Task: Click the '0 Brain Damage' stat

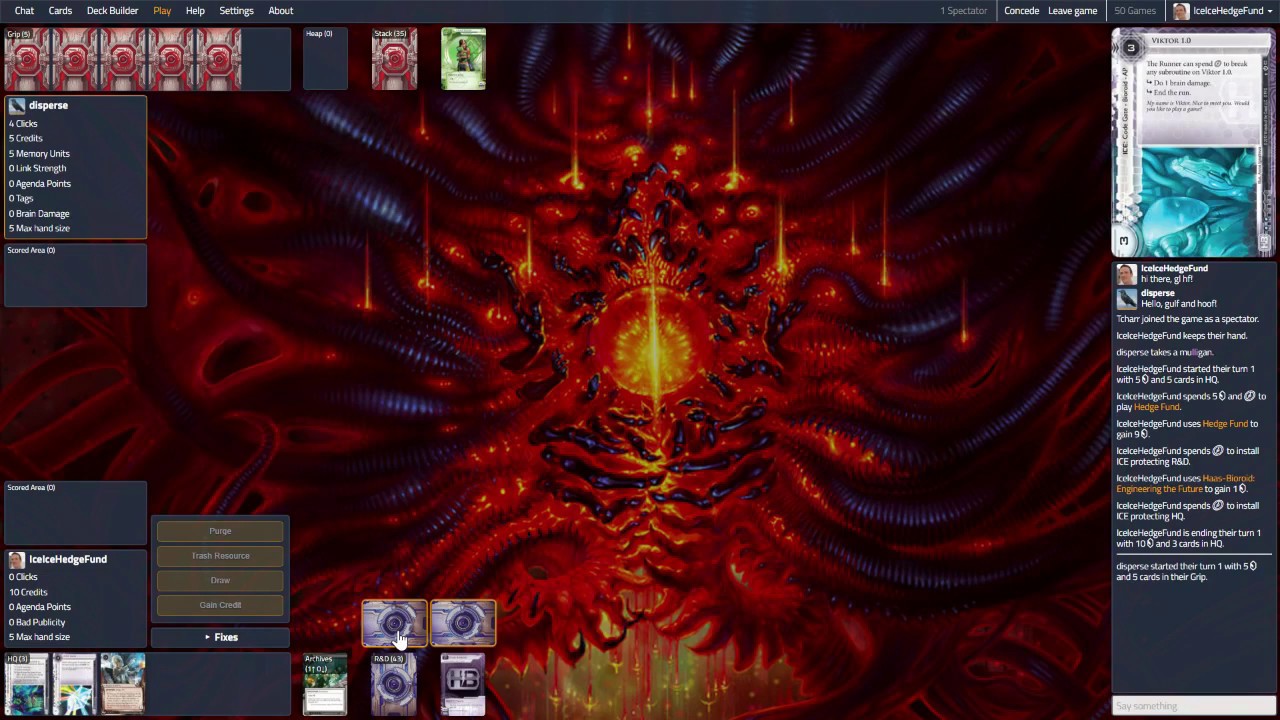Action: coord(39,214)
